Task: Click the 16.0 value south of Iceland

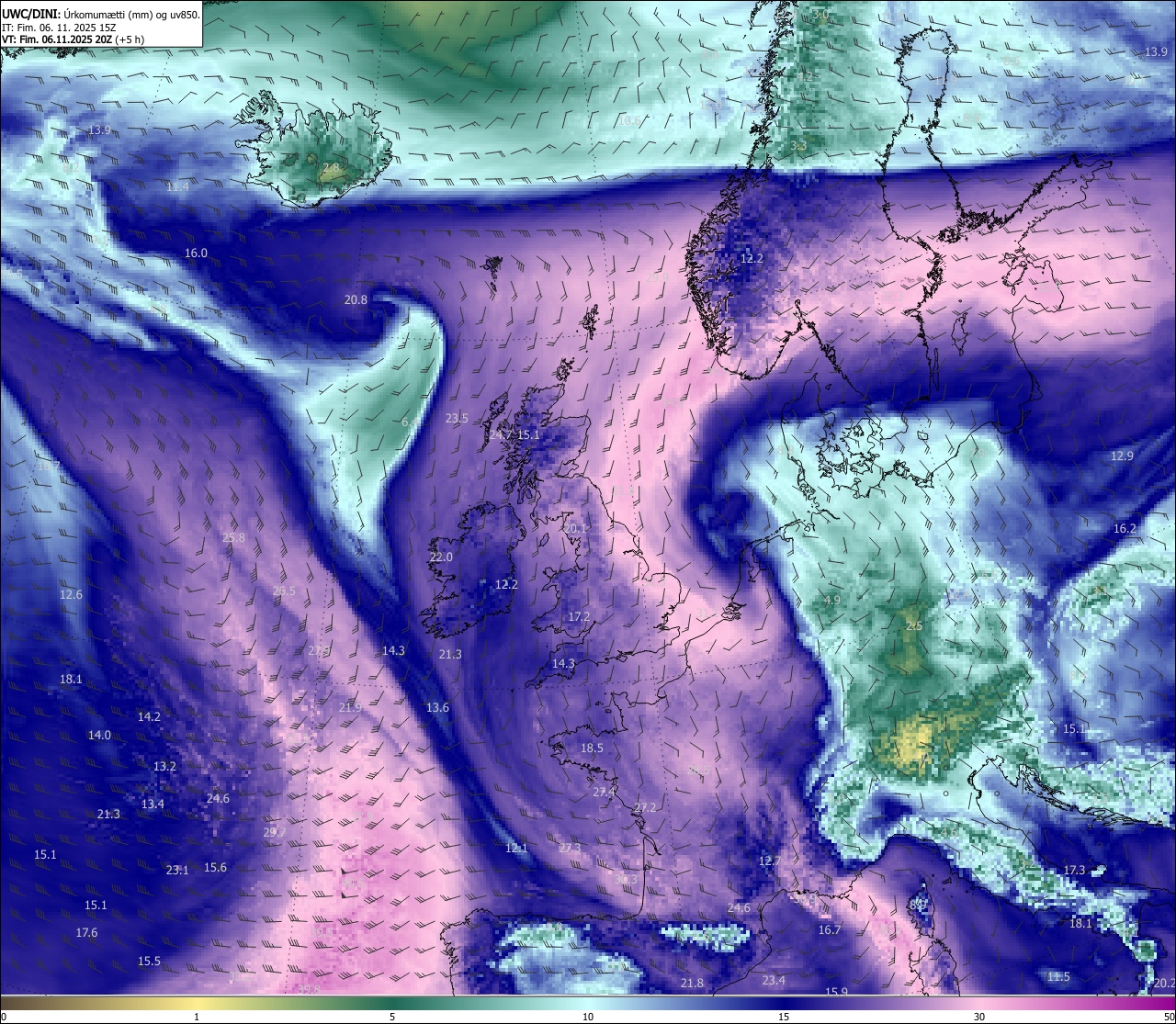Action: (196, 253)
